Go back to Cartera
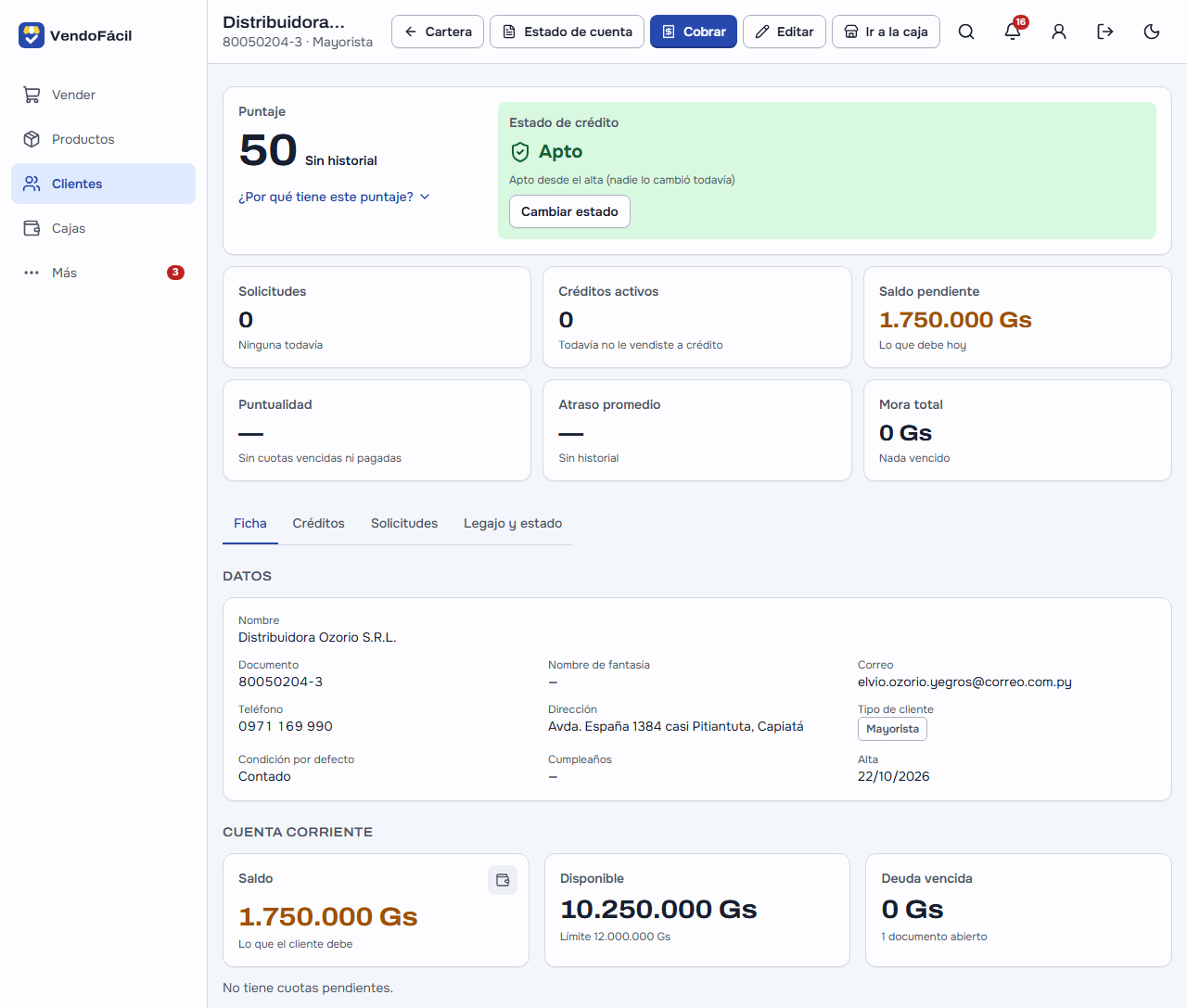Viewport: 1187px width, 1008px height. (x=438, y=32)
